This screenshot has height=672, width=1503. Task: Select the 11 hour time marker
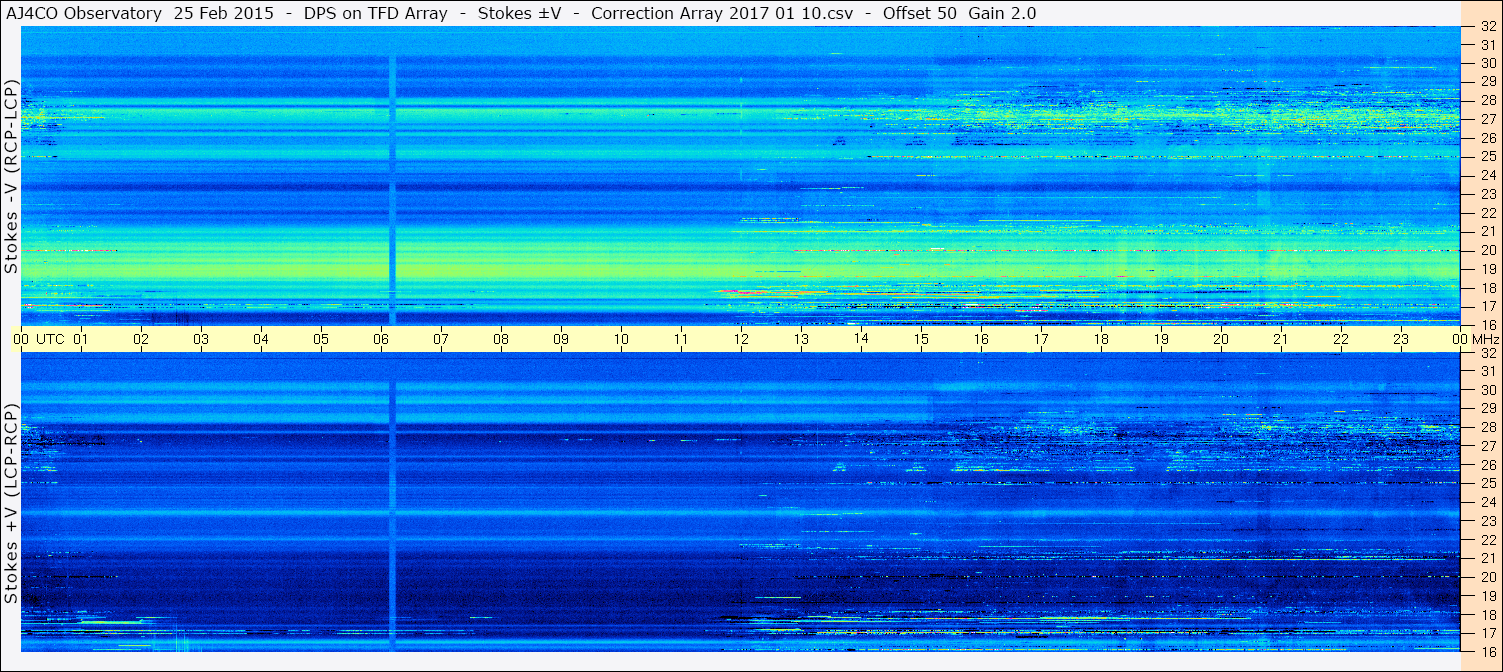[x=681, y=339]
